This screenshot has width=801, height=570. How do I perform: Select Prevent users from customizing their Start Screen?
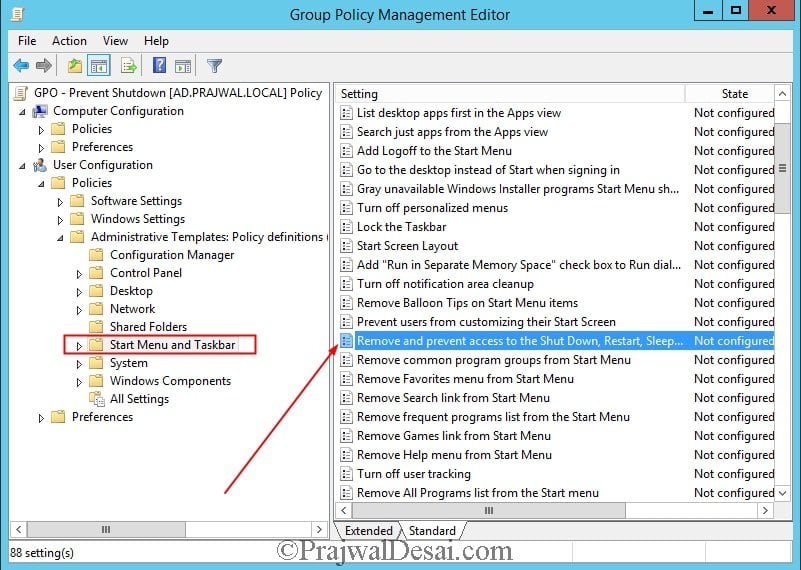click(556, 322)
